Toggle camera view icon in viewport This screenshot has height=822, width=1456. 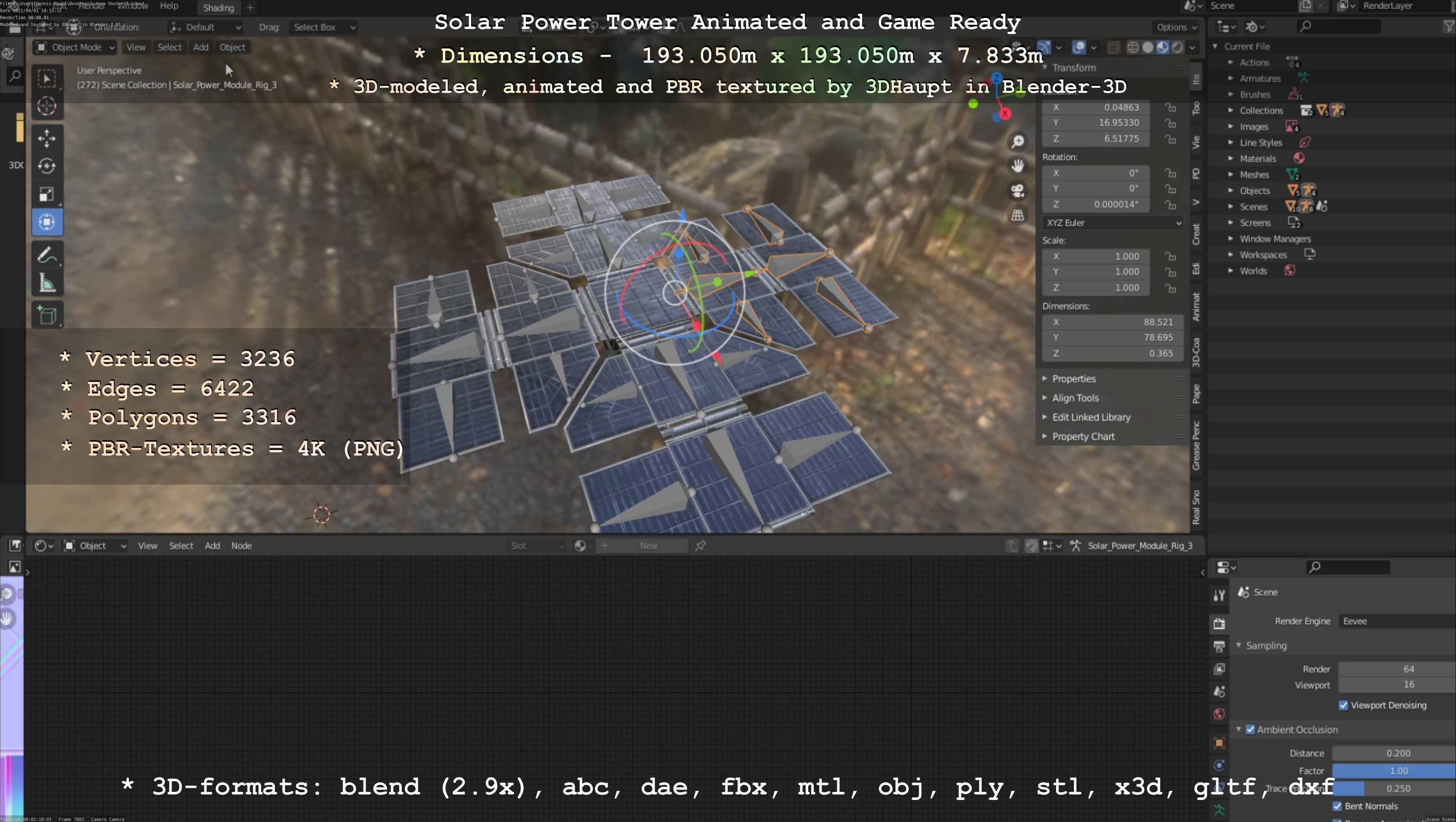[x=1018, y=191]
